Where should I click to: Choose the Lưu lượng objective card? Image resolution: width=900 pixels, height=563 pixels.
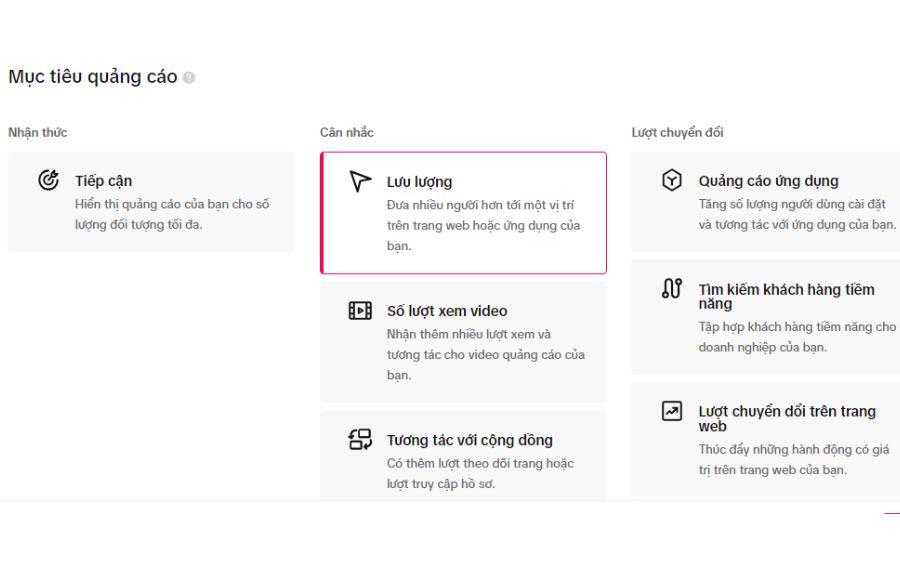(x=463, y=213)
